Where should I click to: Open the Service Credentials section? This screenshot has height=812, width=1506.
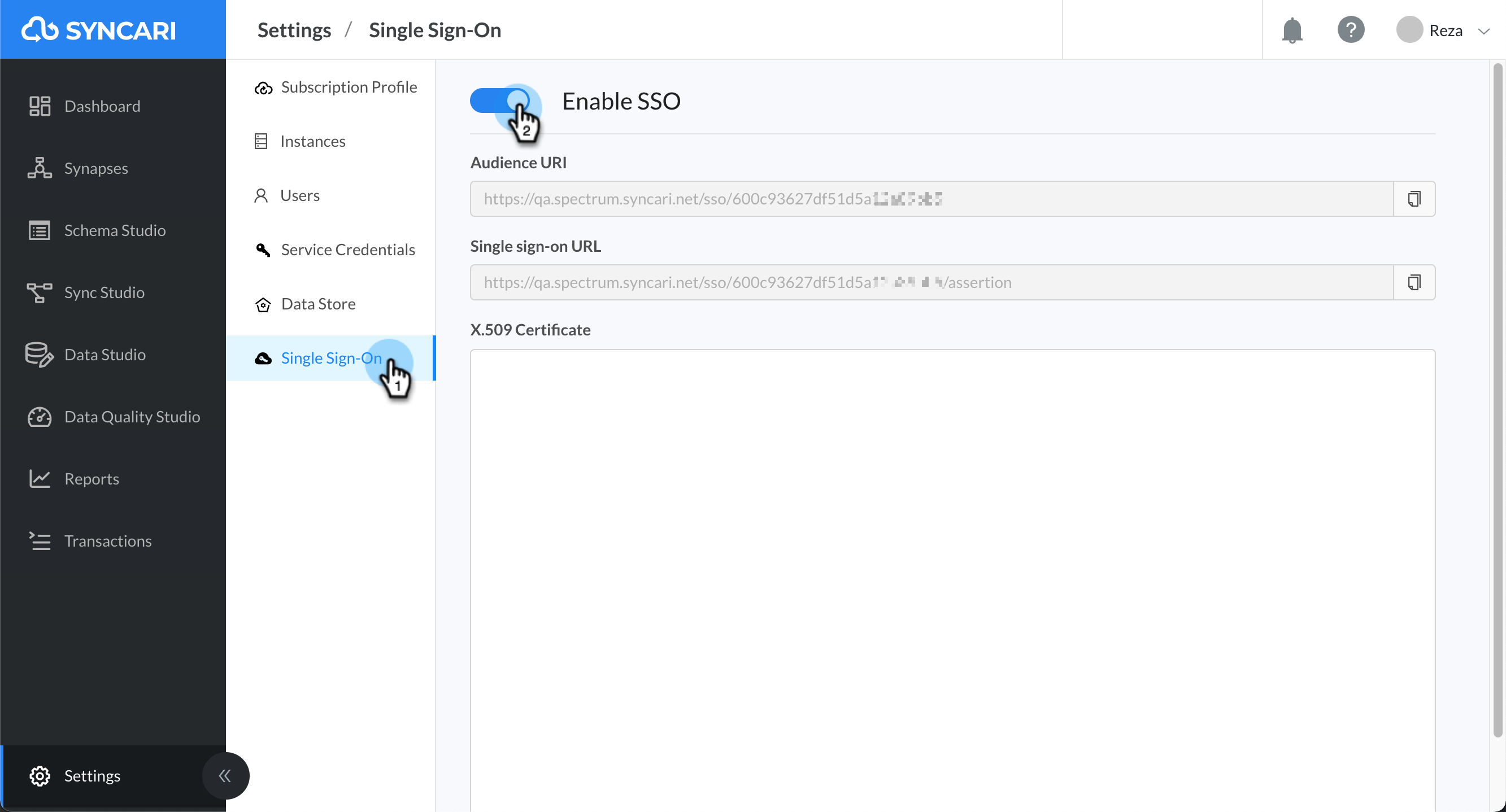[347, 249]
